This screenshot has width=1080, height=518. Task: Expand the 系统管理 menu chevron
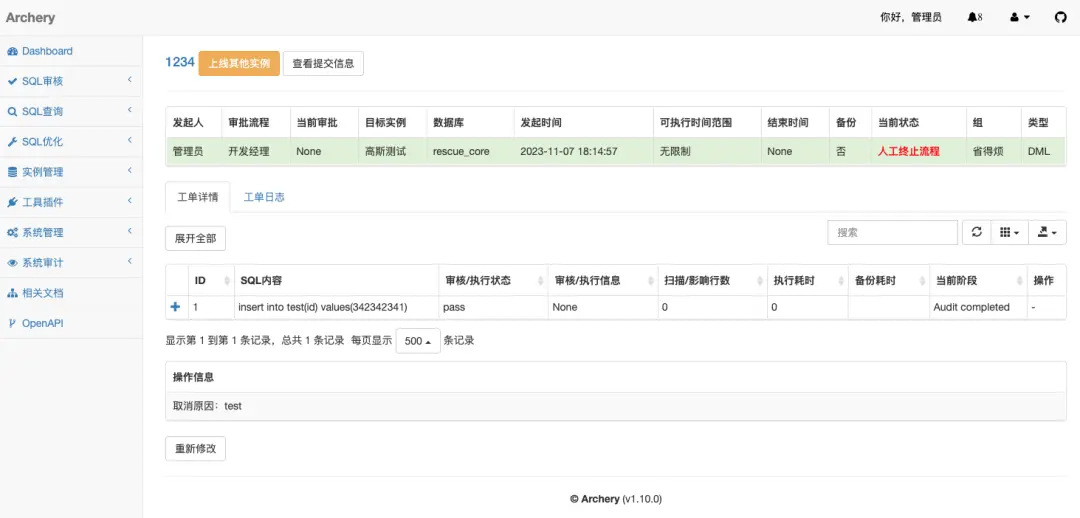pos(129,232)
